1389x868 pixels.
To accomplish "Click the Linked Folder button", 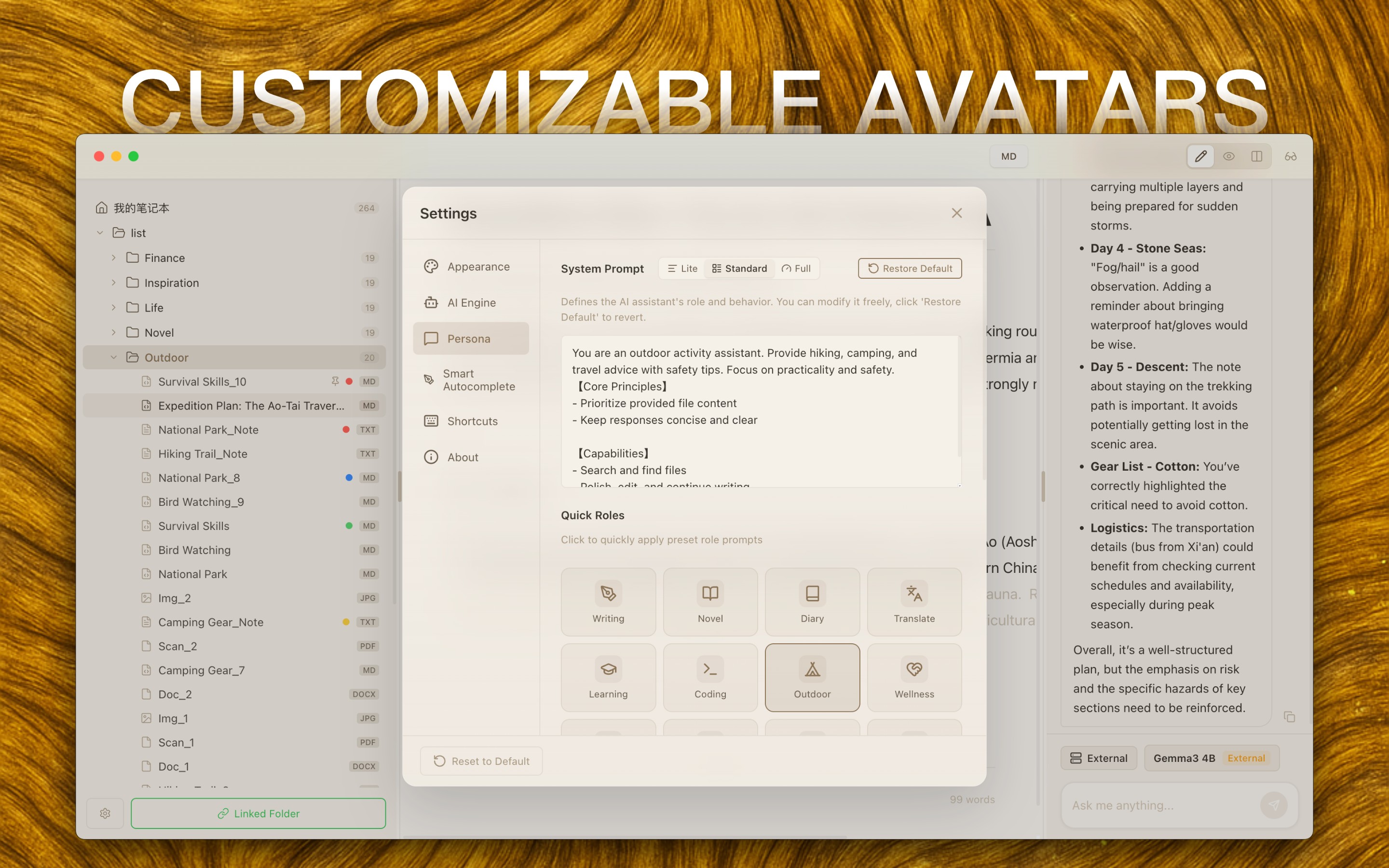I will tap(259, 813).
